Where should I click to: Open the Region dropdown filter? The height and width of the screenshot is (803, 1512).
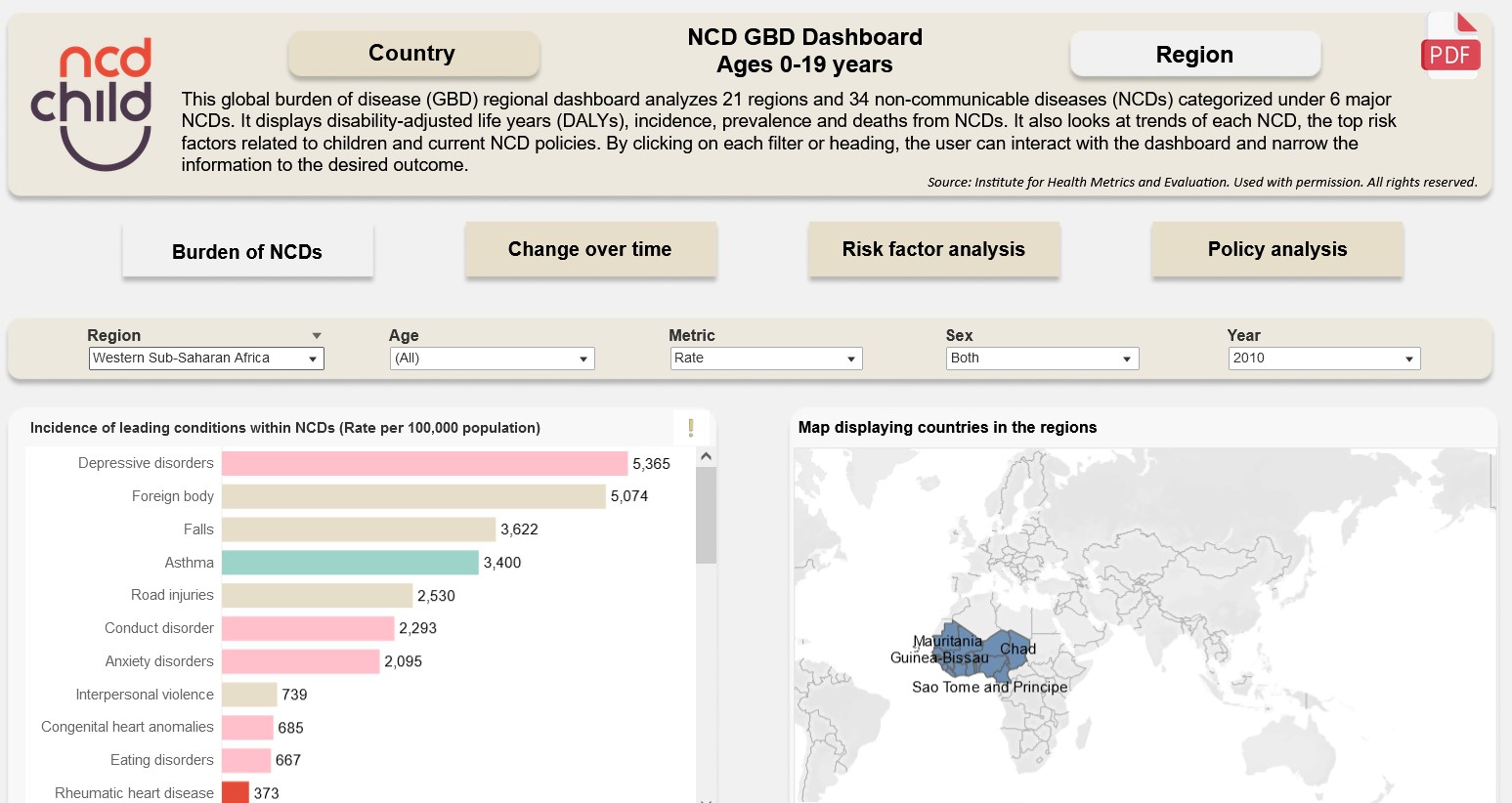pos(206,359)
